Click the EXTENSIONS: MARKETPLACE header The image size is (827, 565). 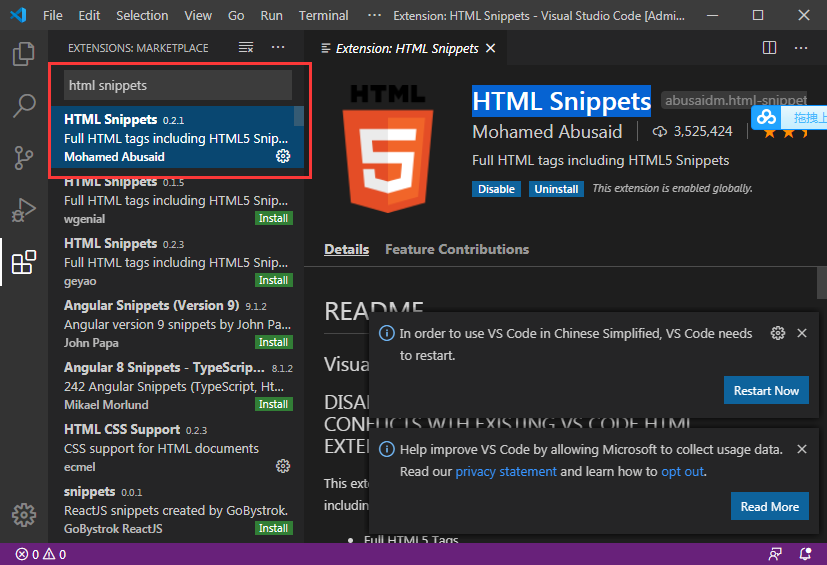(x=138, y=48)
